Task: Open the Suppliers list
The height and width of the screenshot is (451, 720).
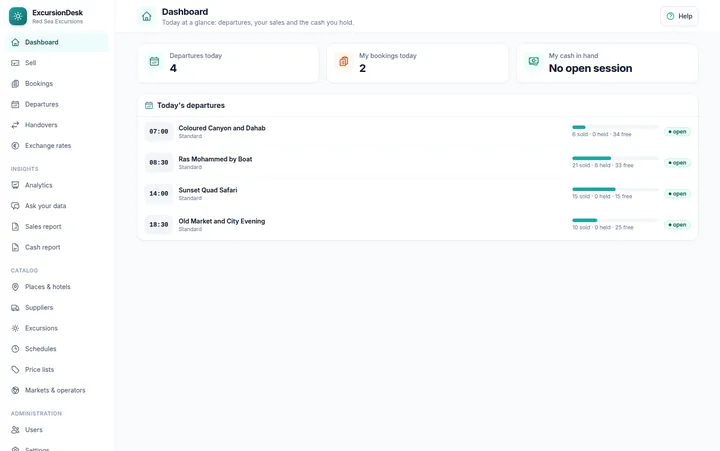Action: pyautogui.click(x=57, y=307)
